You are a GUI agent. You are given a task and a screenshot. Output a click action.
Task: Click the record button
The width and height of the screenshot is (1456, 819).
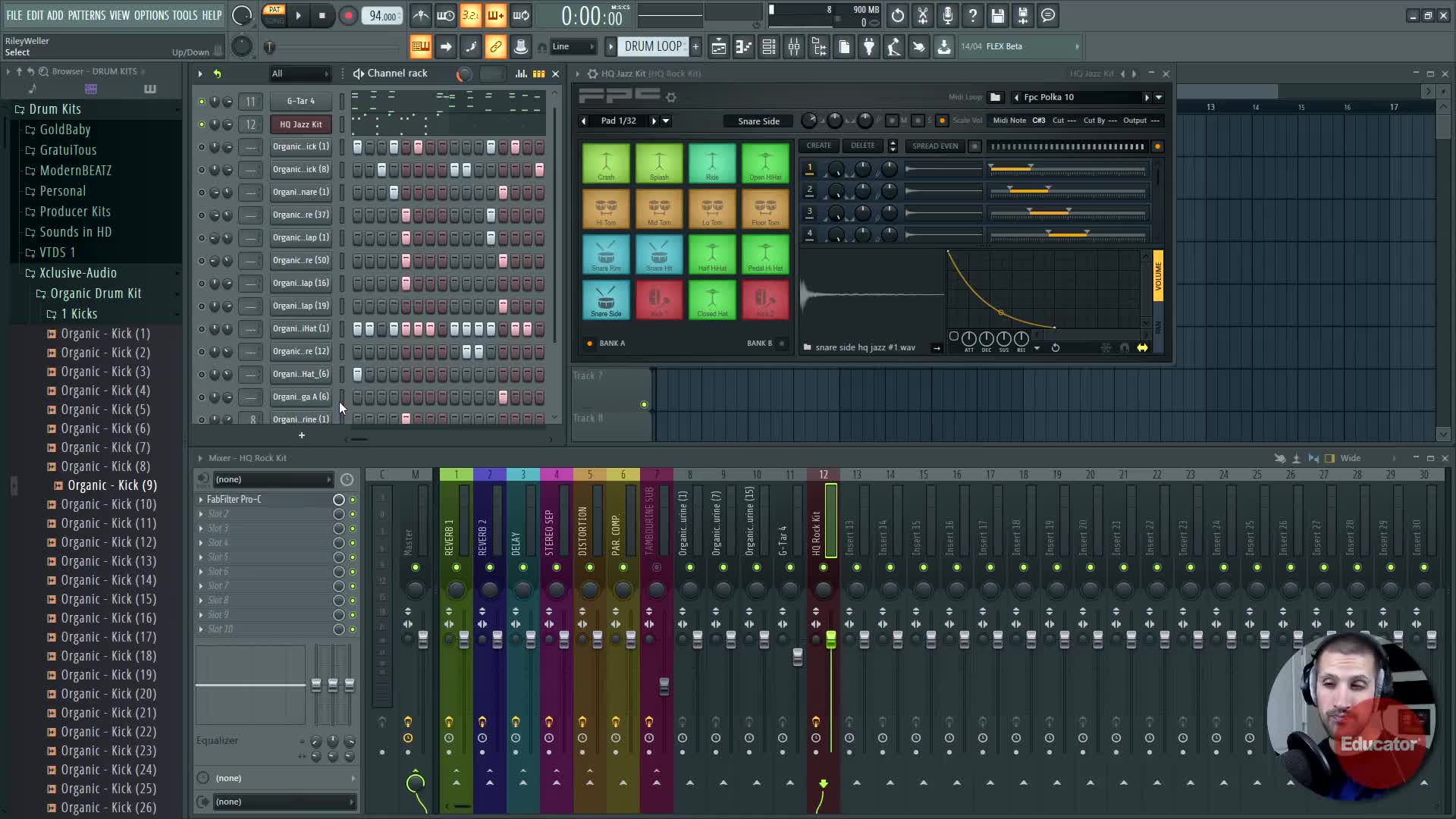pos(348,16)
